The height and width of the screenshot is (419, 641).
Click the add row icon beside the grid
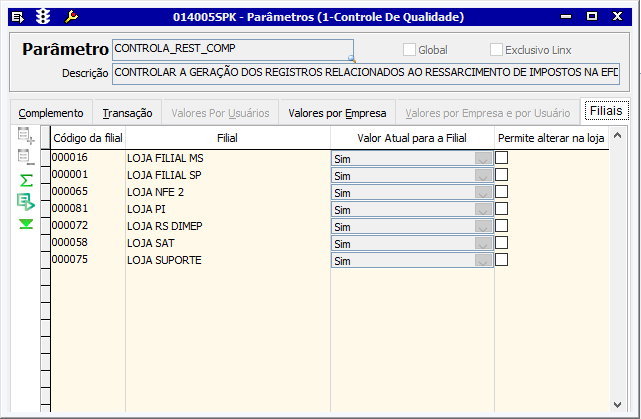coord(26,136)
